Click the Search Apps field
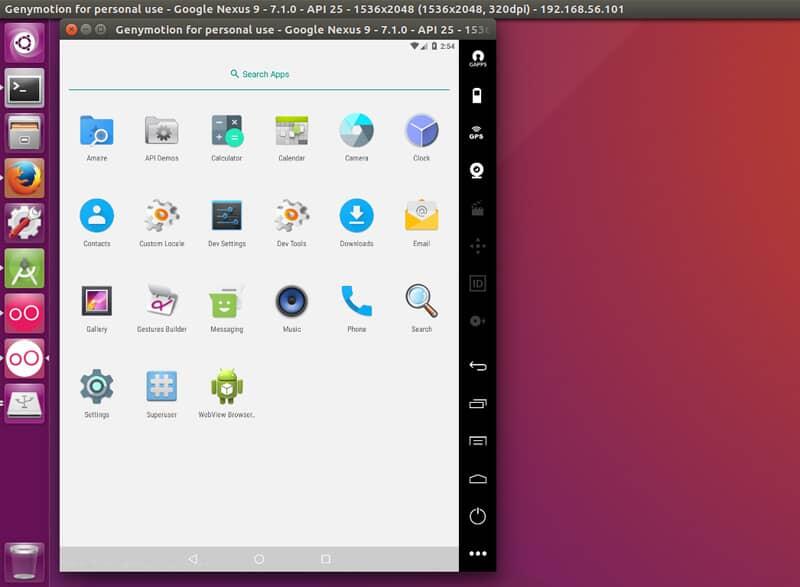Viewport: 800px width, 587px height. [x=259, y=74]
